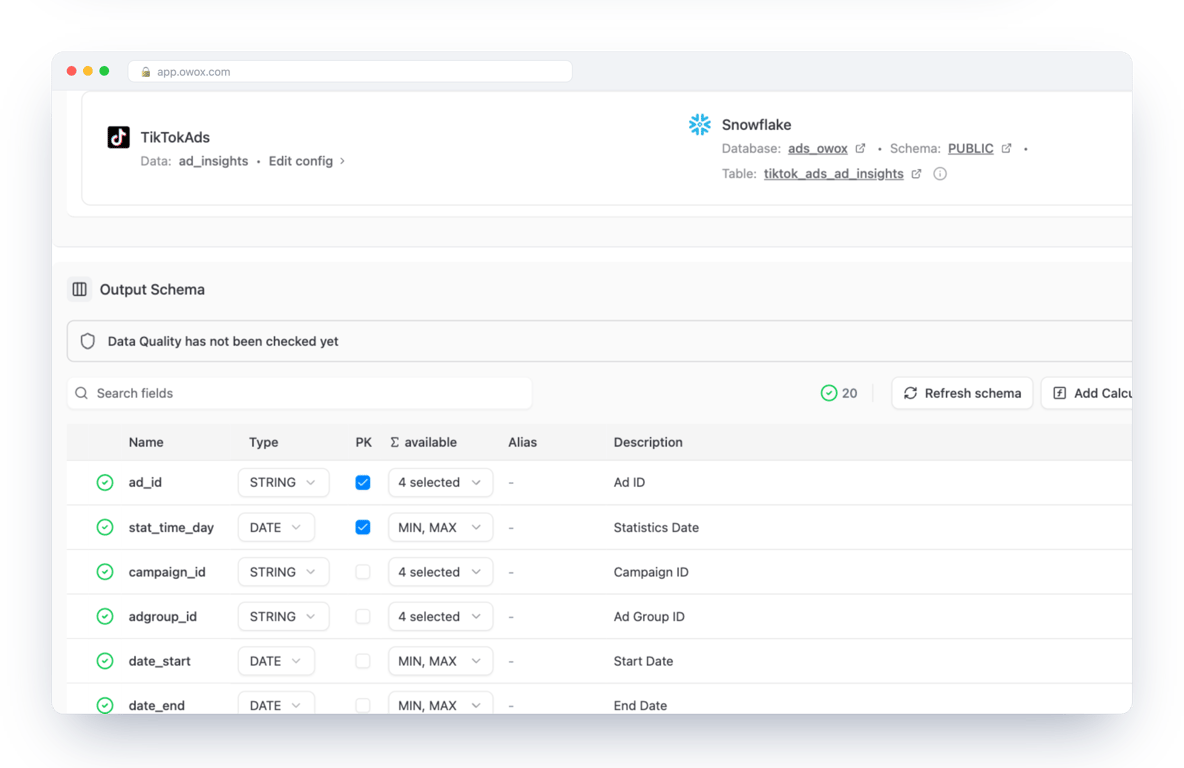Click the Refresh schema button
Viewport: 1184px width, 768px height.
[x=962, y=393]
